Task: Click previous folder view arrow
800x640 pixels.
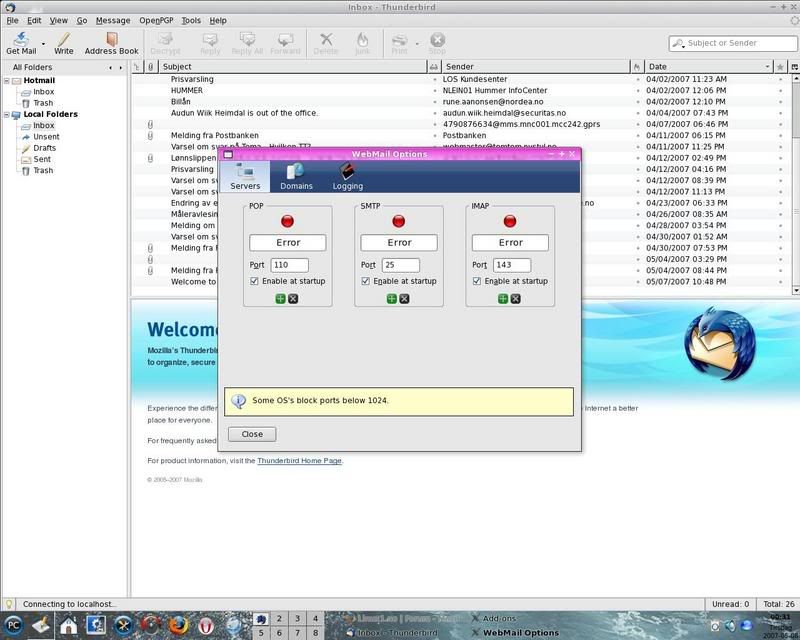Action: pos(110,67)
